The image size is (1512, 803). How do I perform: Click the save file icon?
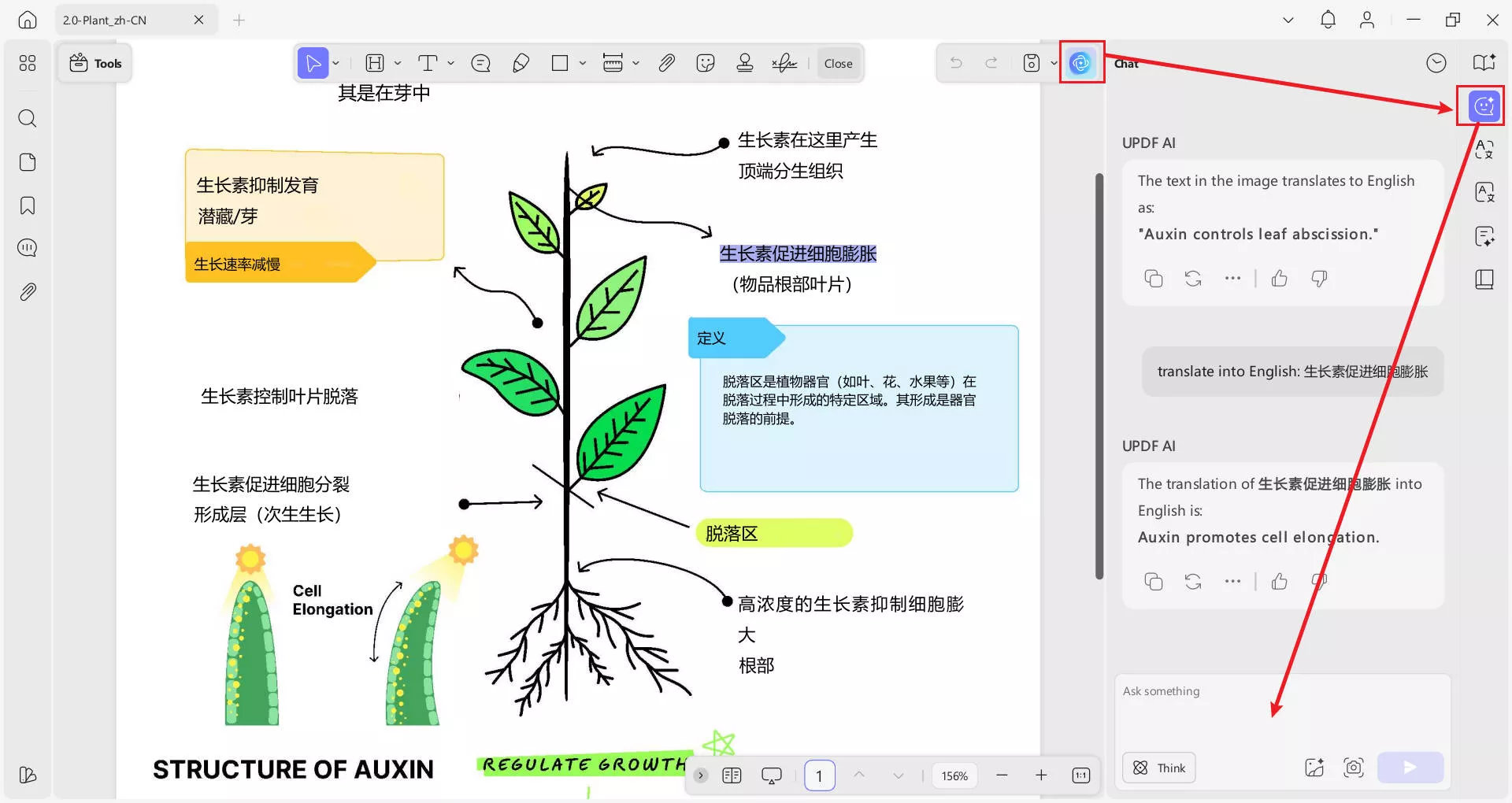[x=1031, y=63]
